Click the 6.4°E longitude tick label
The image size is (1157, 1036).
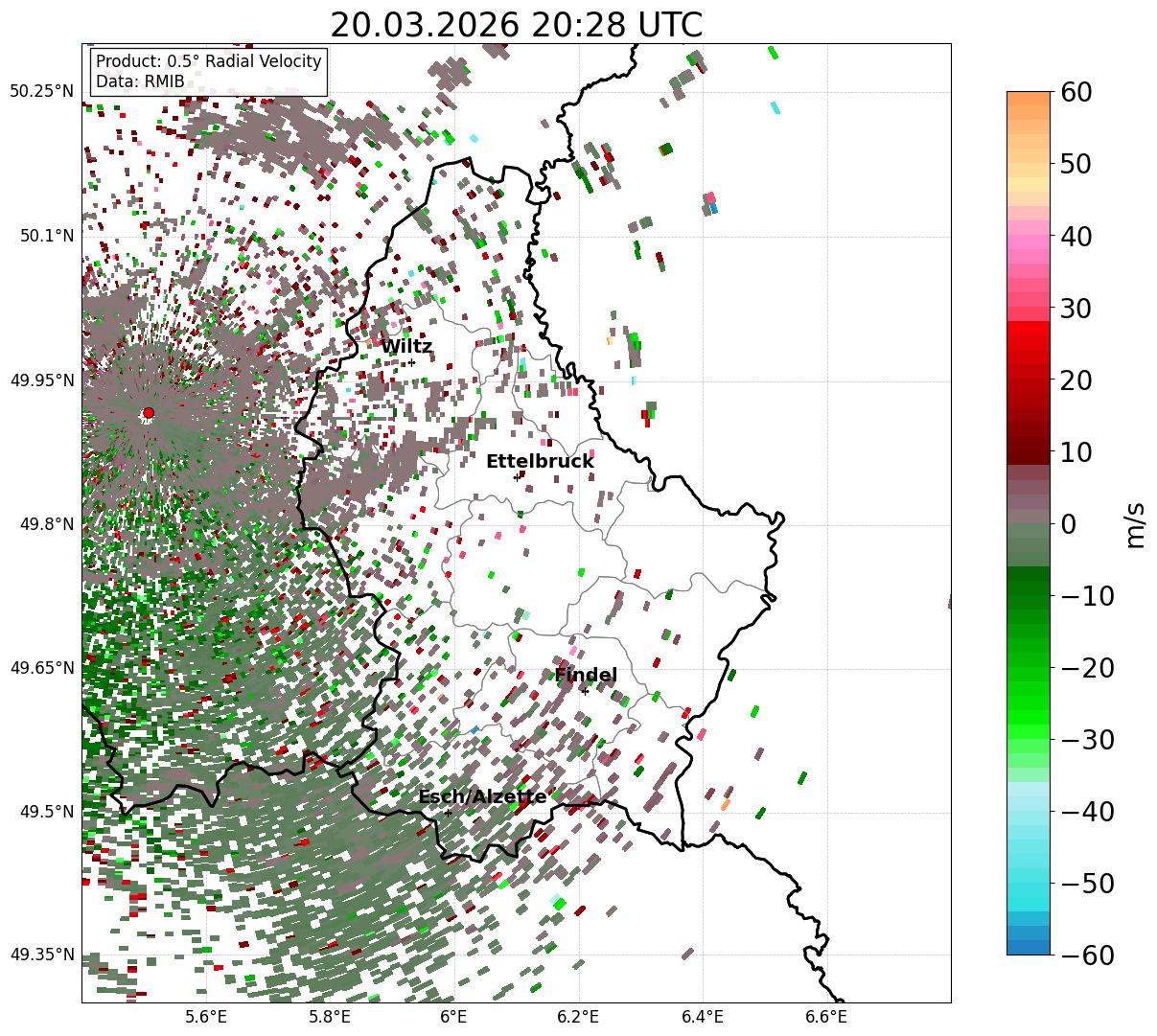(x=703, y=1017)
